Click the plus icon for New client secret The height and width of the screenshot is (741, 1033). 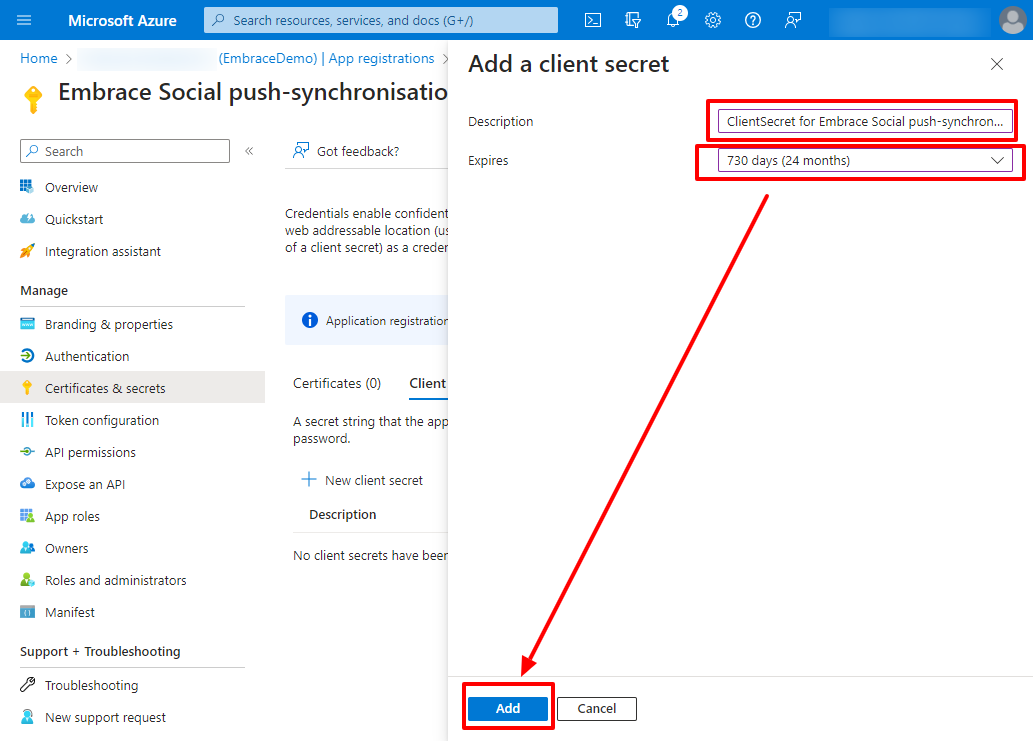point(308,480)
